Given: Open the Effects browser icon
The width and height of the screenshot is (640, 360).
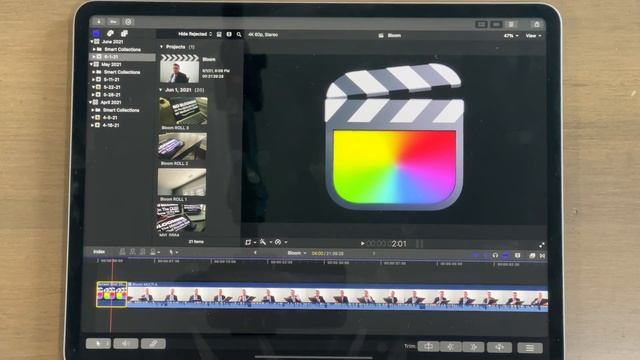Looking at the screenshot, I should [x=532, y=256].
